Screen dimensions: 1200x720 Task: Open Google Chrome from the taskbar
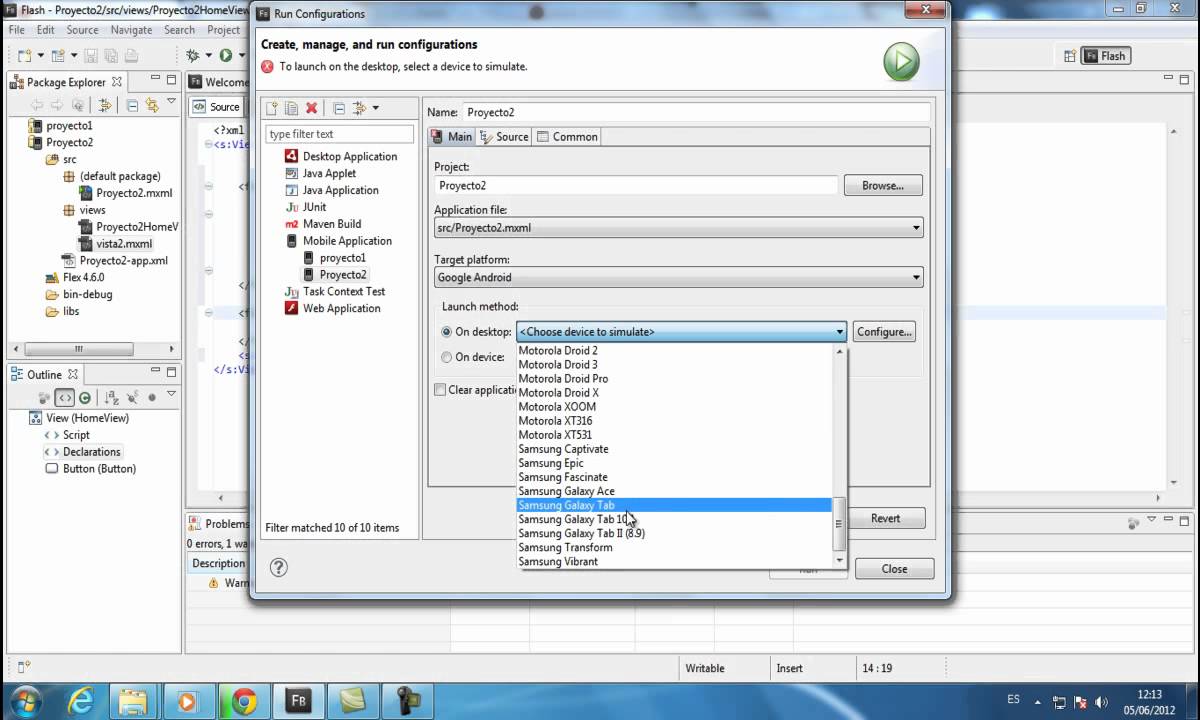tap(244, 700)
